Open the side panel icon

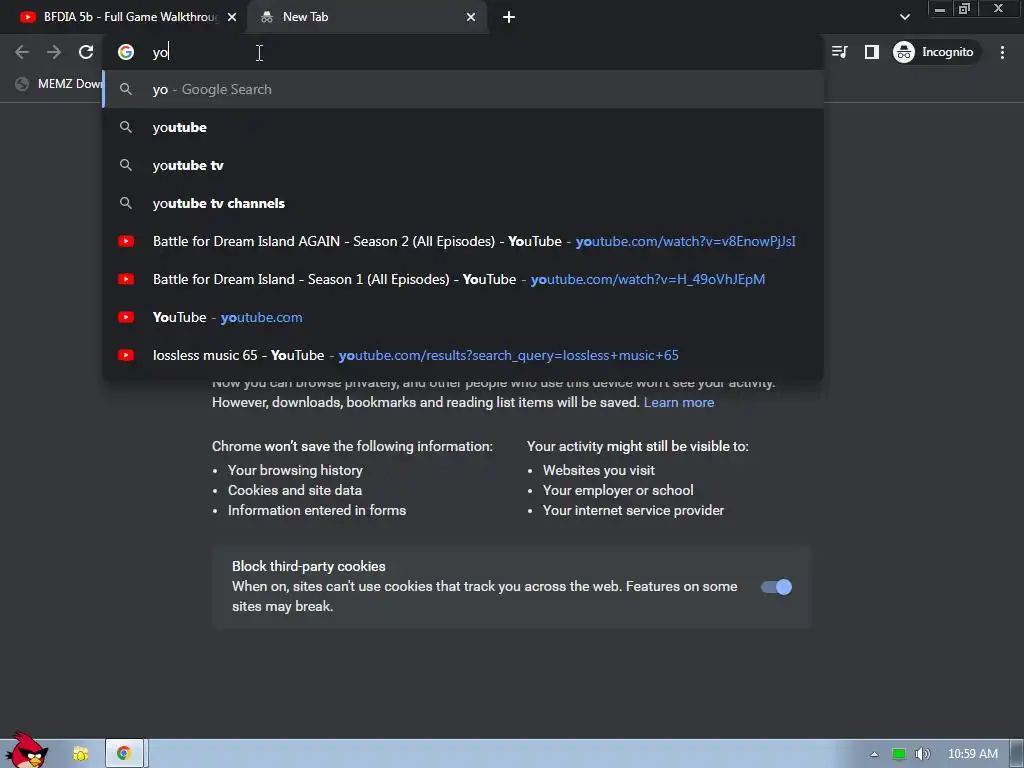coord(872,52)
